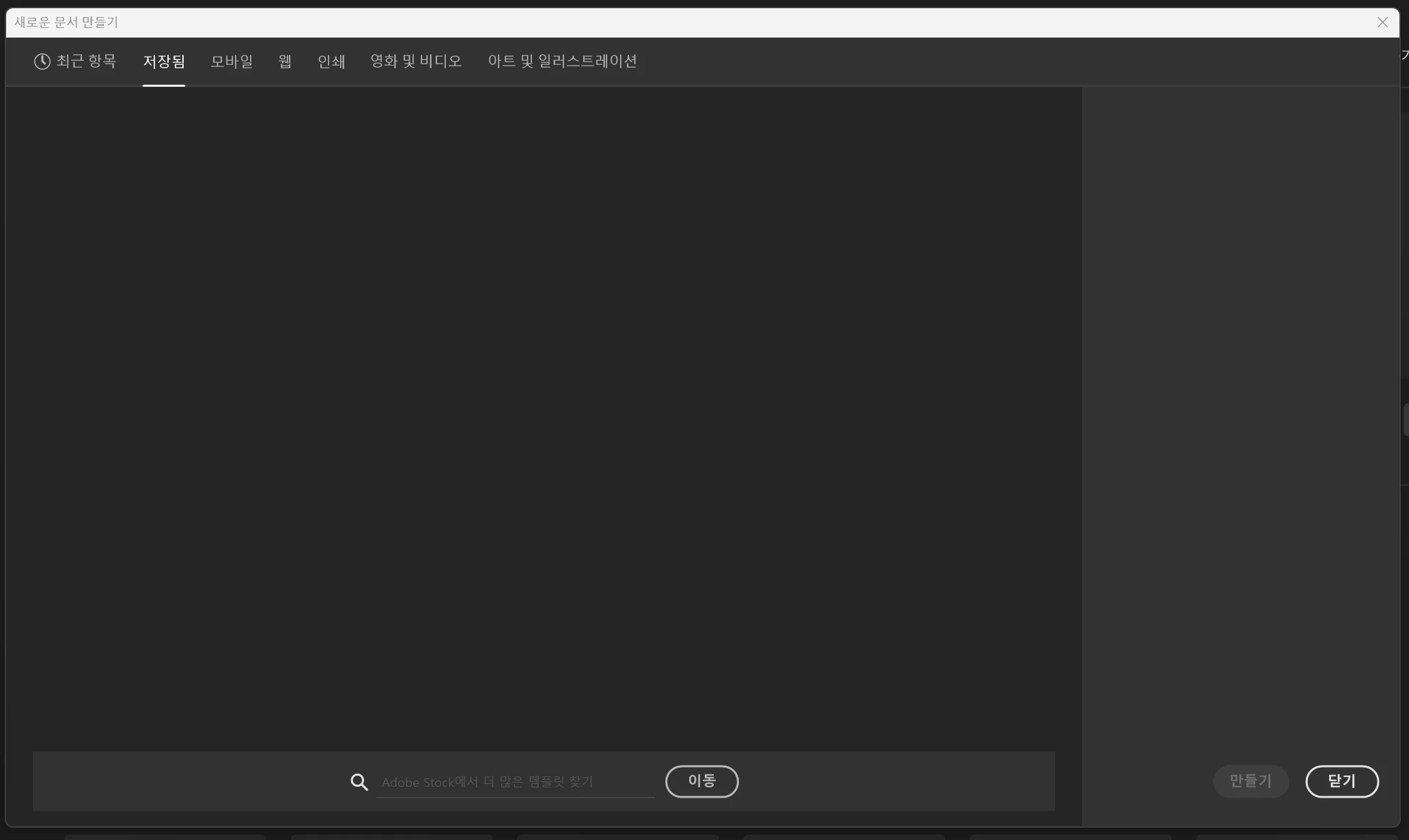The height and width of the screenshot is (840, 1409).
Task: Click the partially hidden text right of dialog
Action: 1405,55
